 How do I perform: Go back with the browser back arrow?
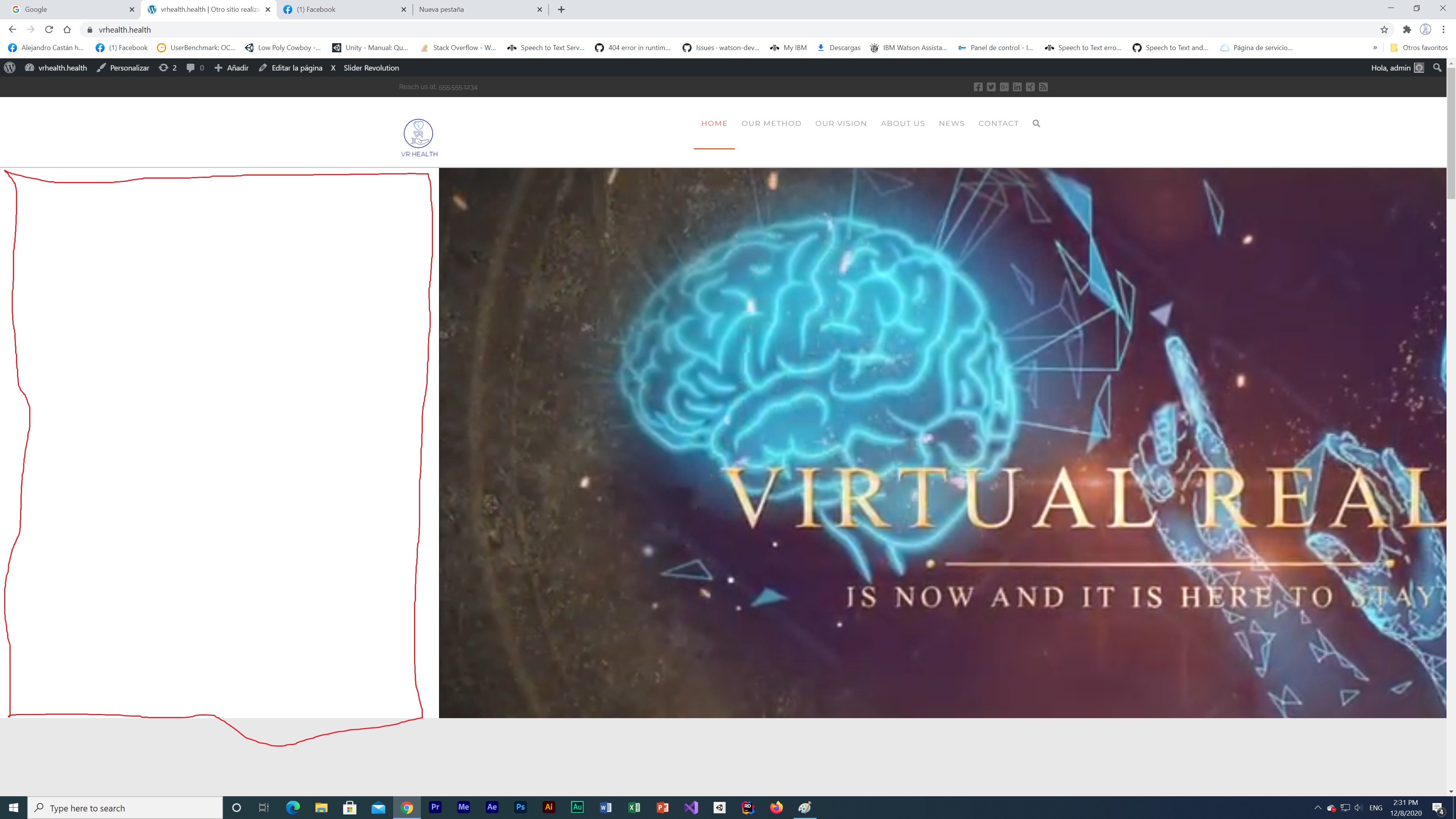click(x=13, y=30)
